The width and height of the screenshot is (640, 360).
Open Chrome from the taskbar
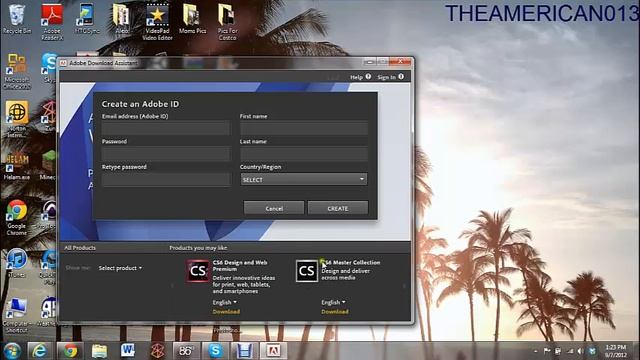click(x=70, y=351)
